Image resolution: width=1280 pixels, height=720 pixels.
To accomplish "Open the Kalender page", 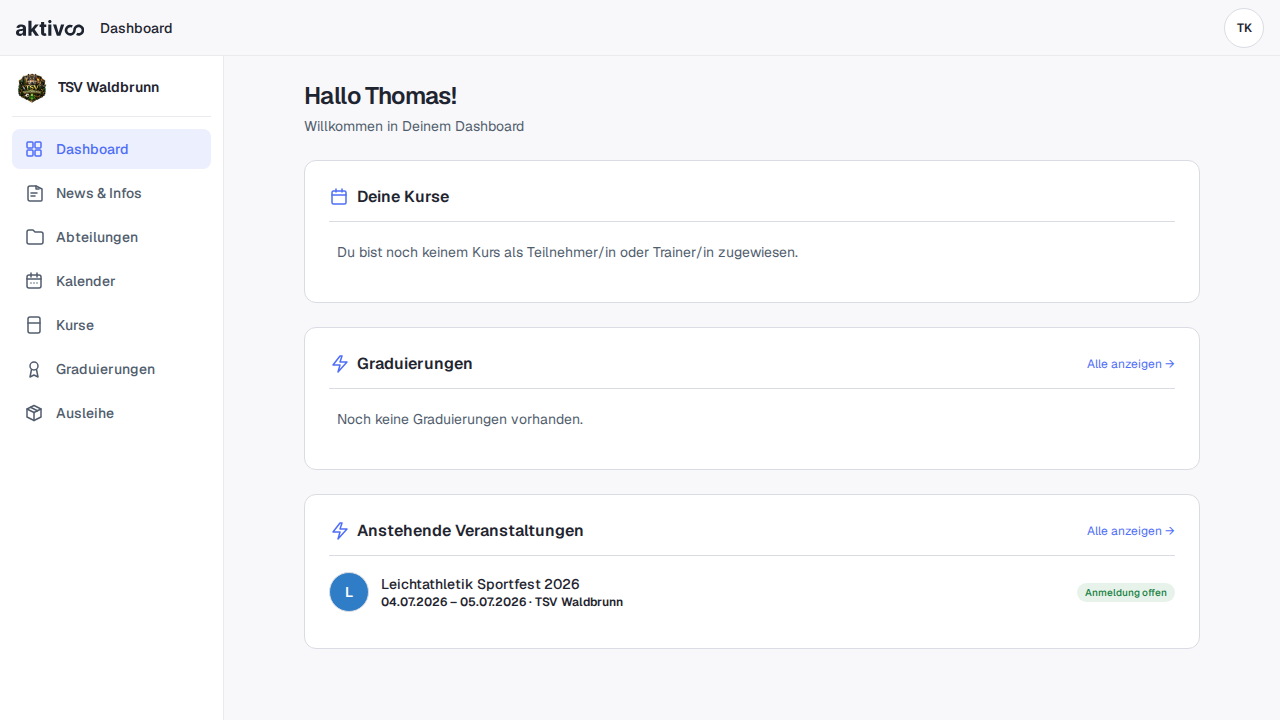I will 111,281.
